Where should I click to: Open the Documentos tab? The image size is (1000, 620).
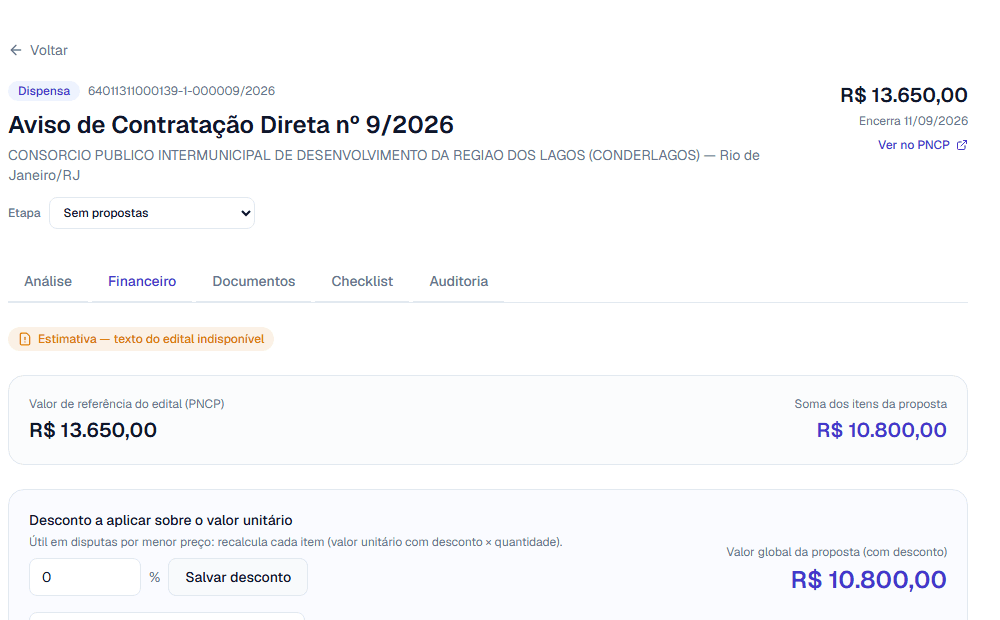pos(254,281)
